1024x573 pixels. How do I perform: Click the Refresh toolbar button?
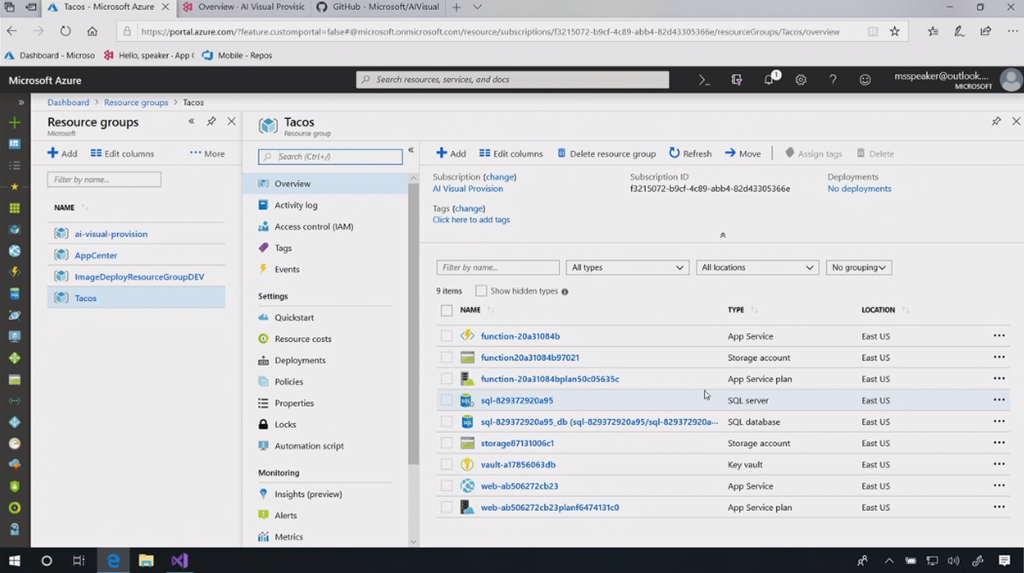click(x=690, y=154)
